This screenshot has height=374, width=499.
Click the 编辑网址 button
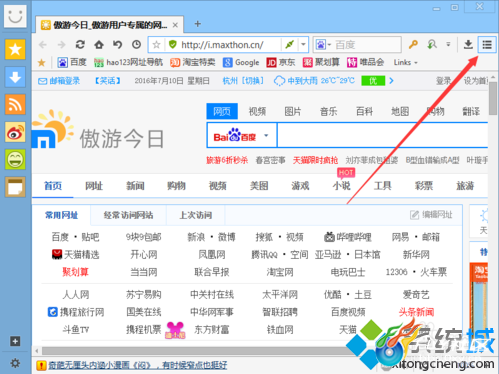click(431, 215)
